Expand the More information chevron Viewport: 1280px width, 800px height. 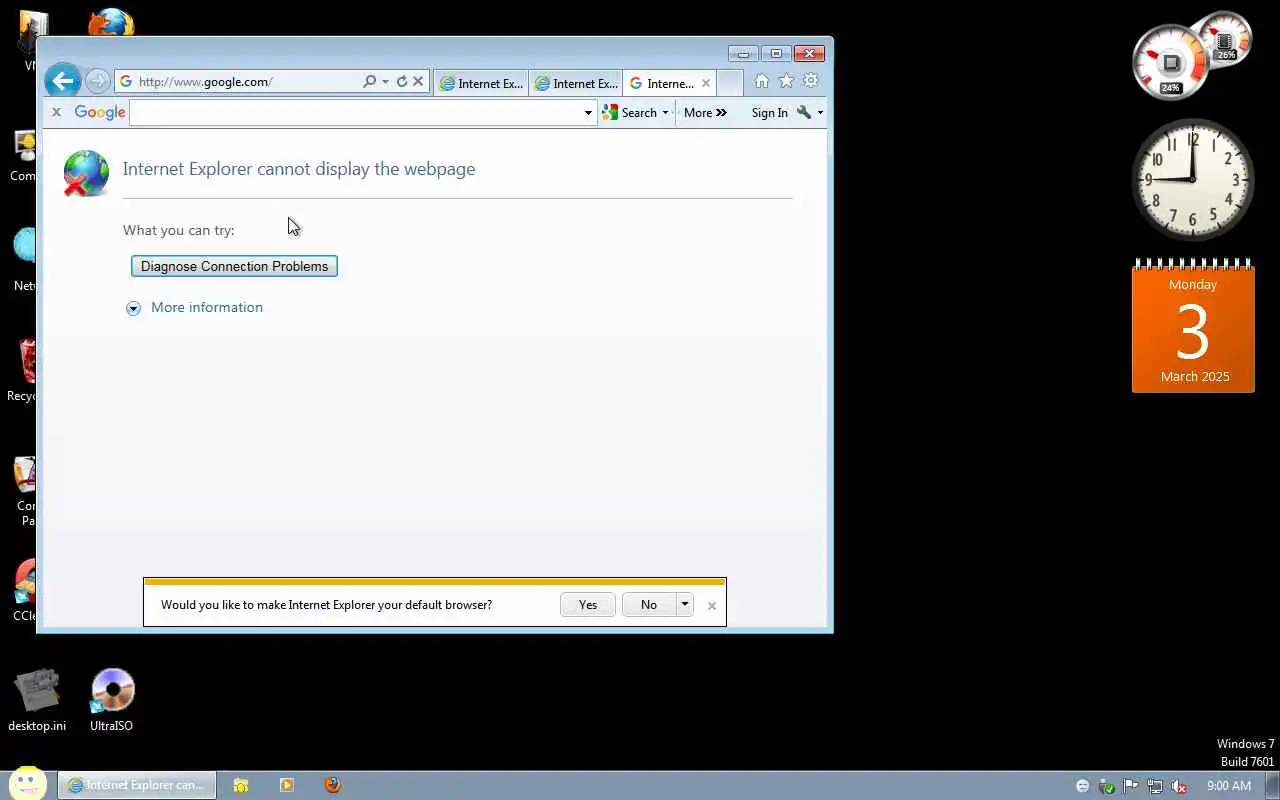tap(133, 308)
